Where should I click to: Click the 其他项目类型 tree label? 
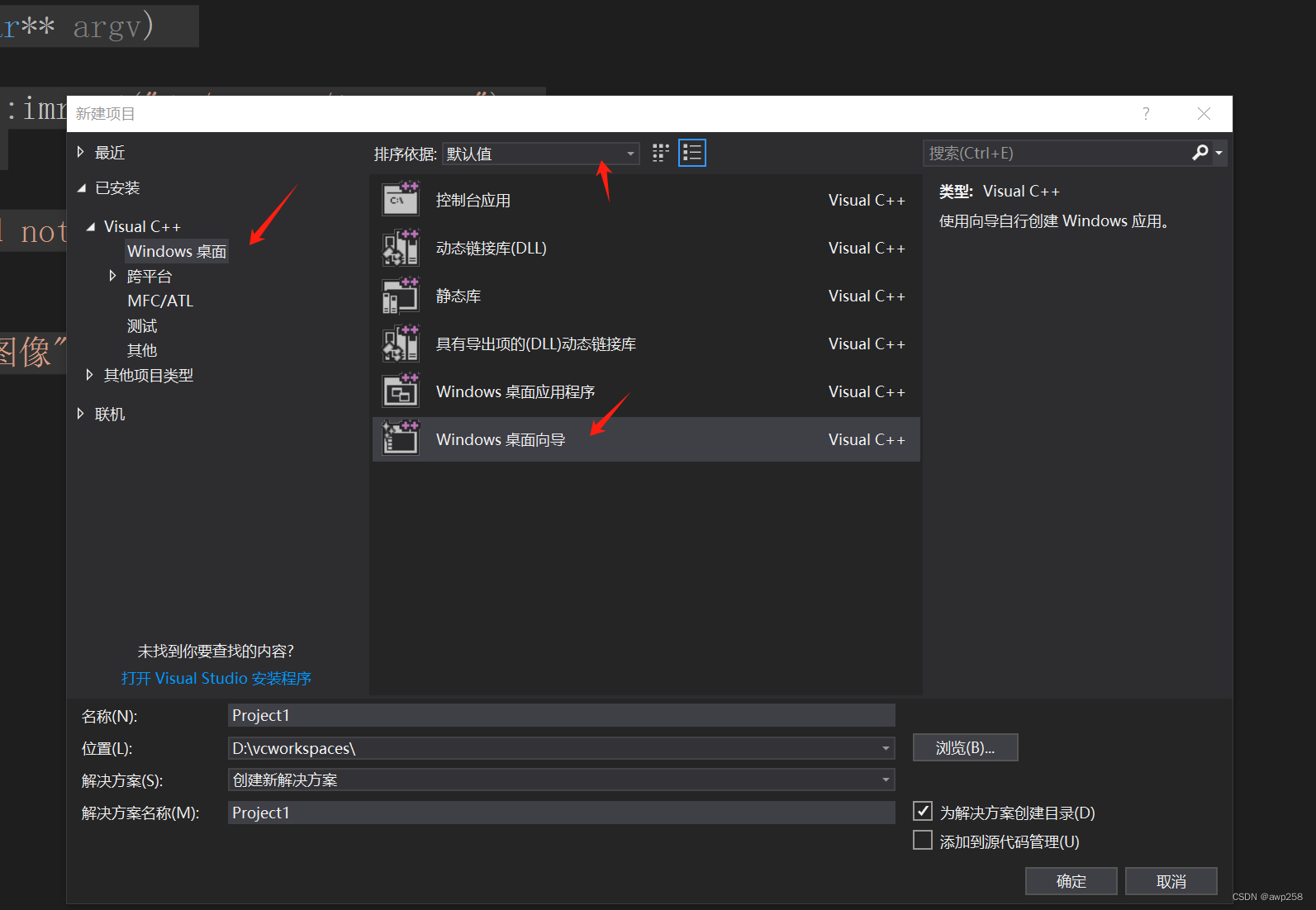149,375
